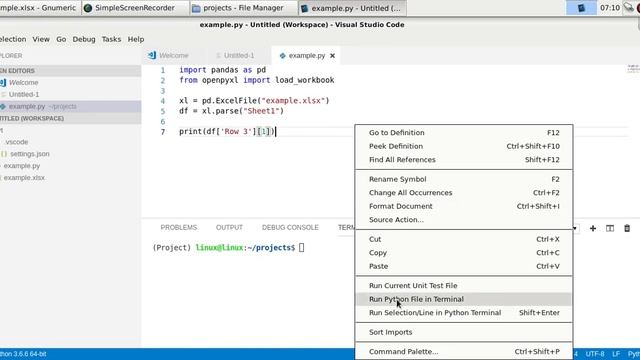Switch to projects File Manager in taskbar
Screen dimensions: 640x360
[244, 8]
